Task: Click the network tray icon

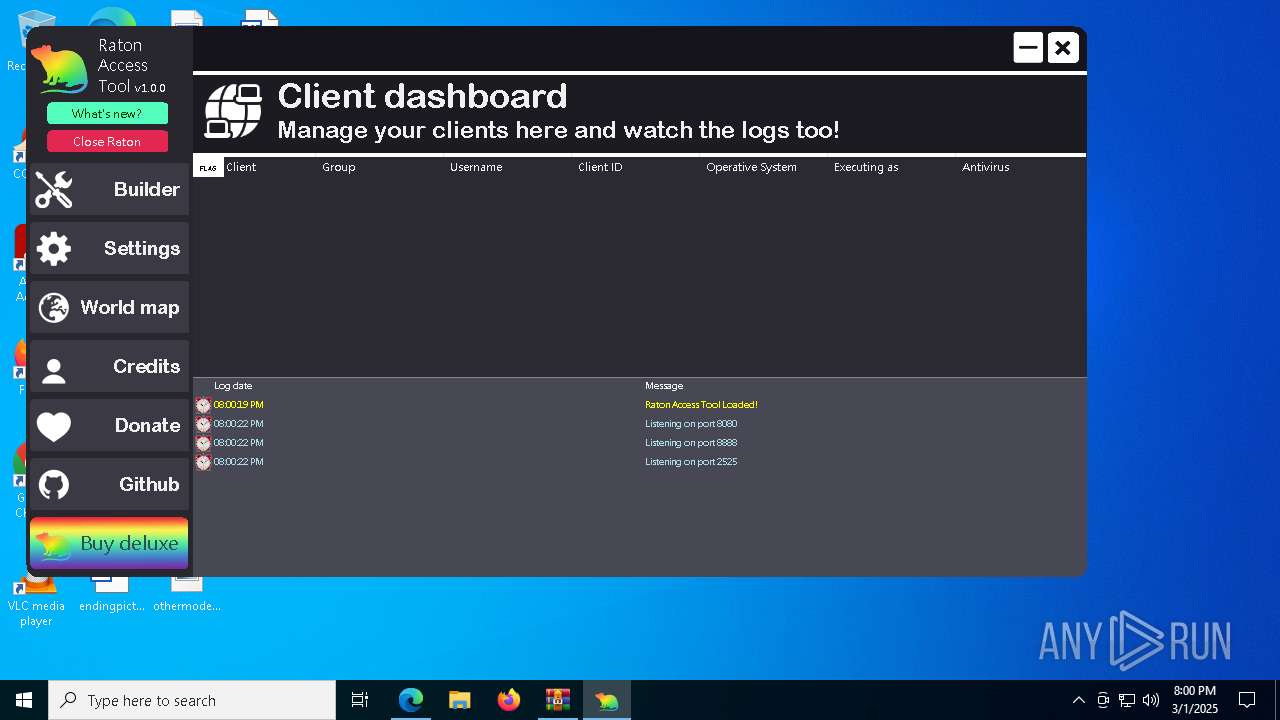Action: click(x=1127, y=700)
